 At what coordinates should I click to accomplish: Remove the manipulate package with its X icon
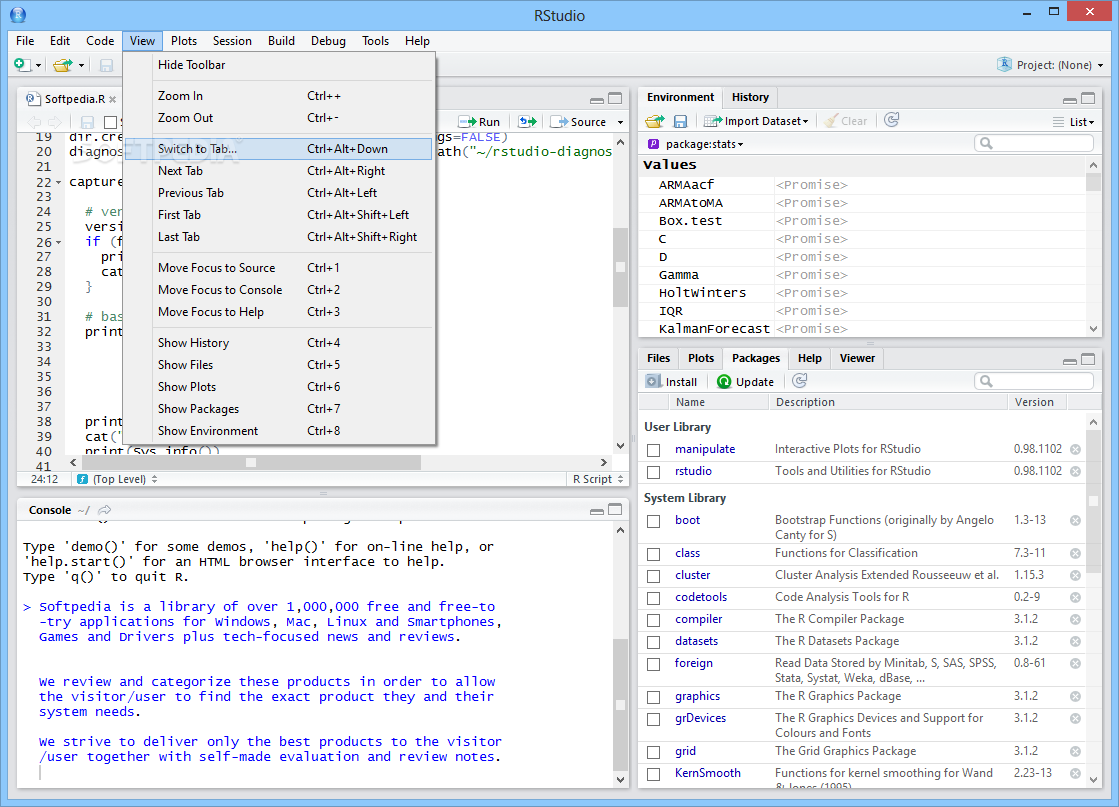tap(1075, 450)
